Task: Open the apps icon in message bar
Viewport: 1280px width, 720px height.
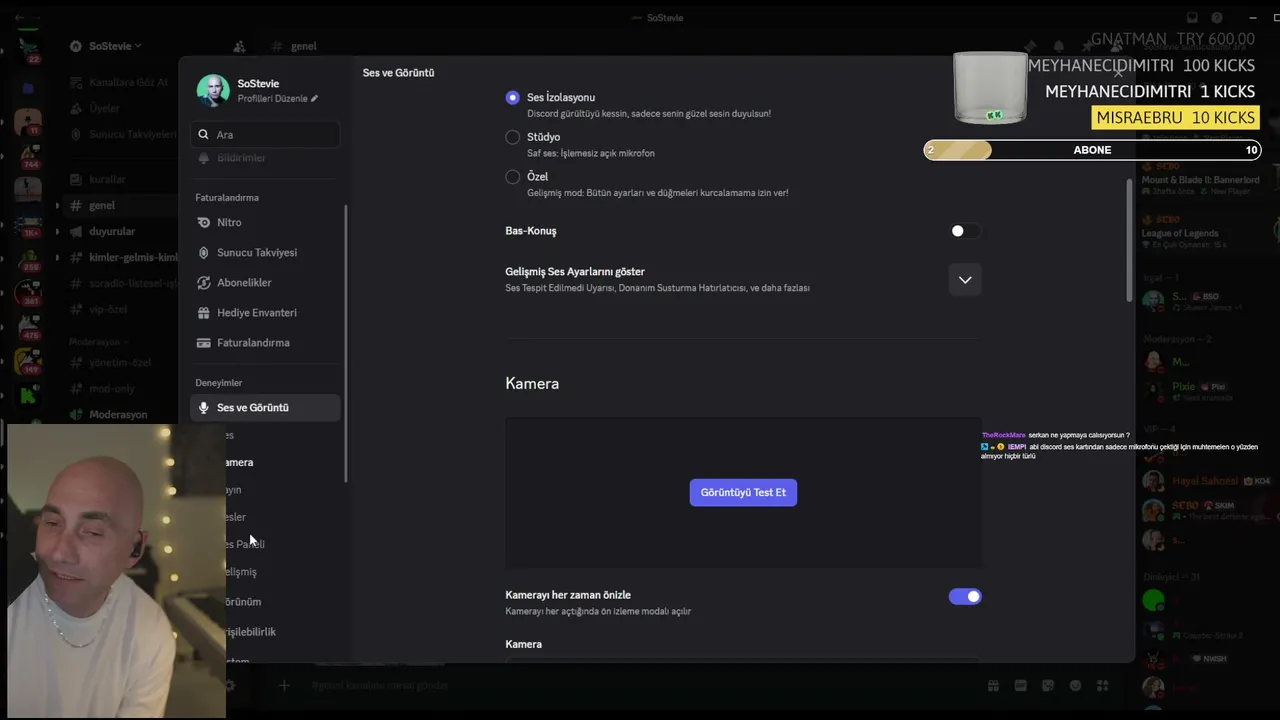Action: pyautogui.click(x=1103, y=686)
